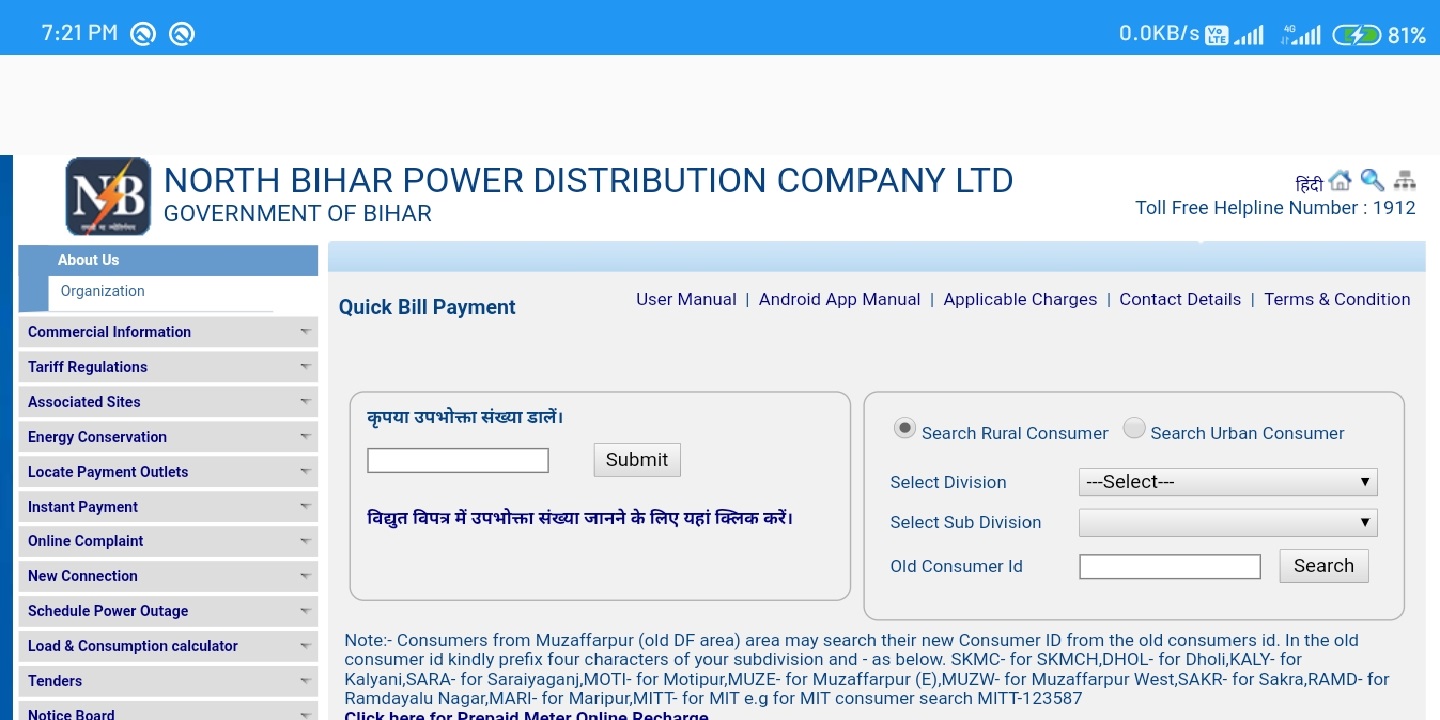Click the Hindi link to find consumer number
Image resolution: width=1440 pixels, height=720 pixels.
[x=580, y=518]
